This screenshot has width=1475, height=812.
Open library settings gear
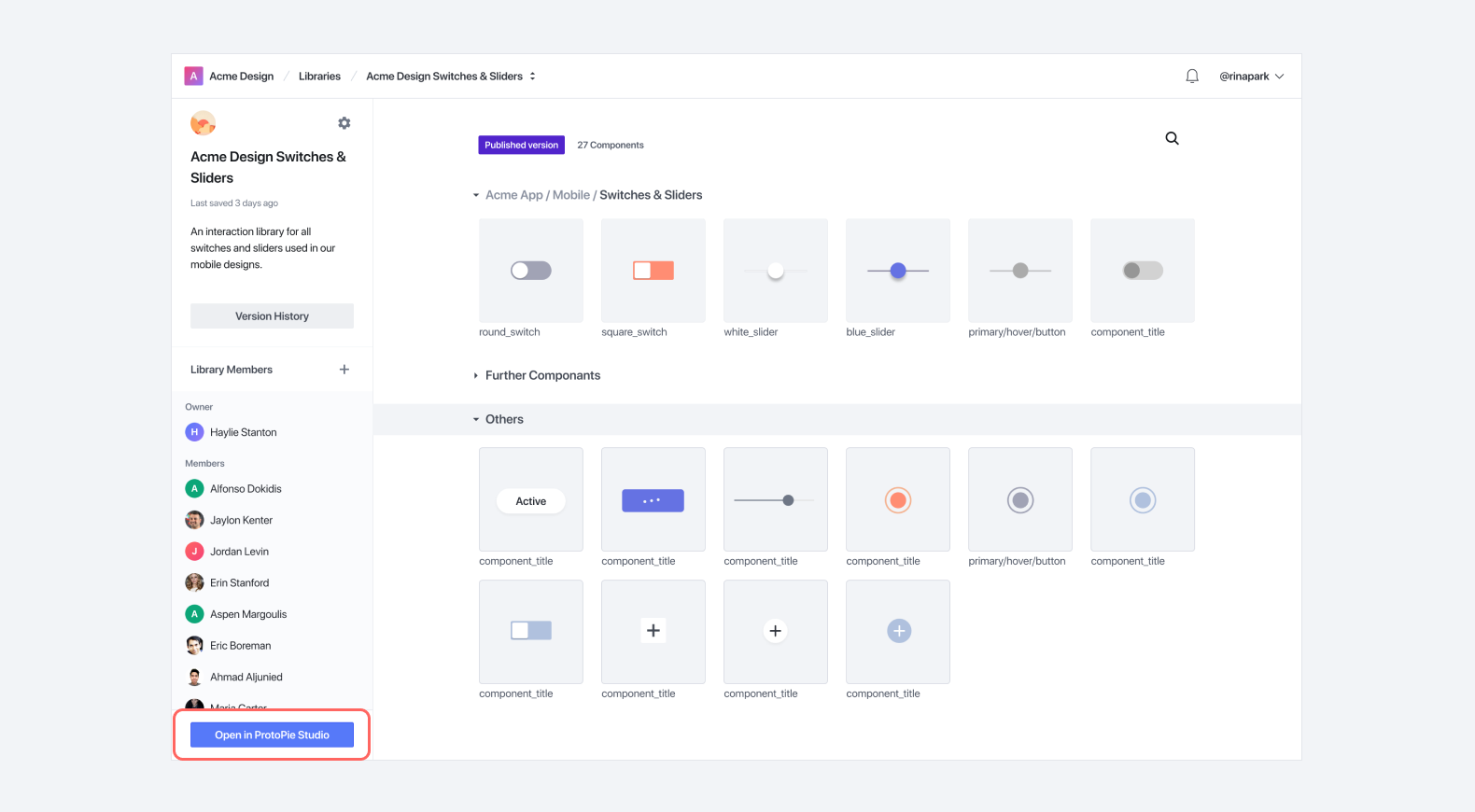pos(344,123)
